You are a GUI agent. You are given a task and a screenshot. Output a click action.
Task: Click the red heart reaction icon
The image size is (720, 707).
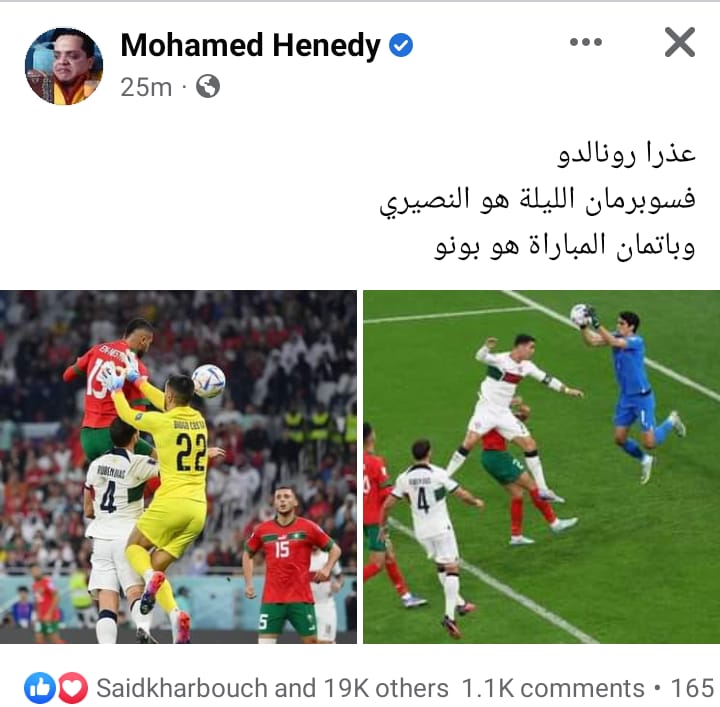(x=73, y=688)
